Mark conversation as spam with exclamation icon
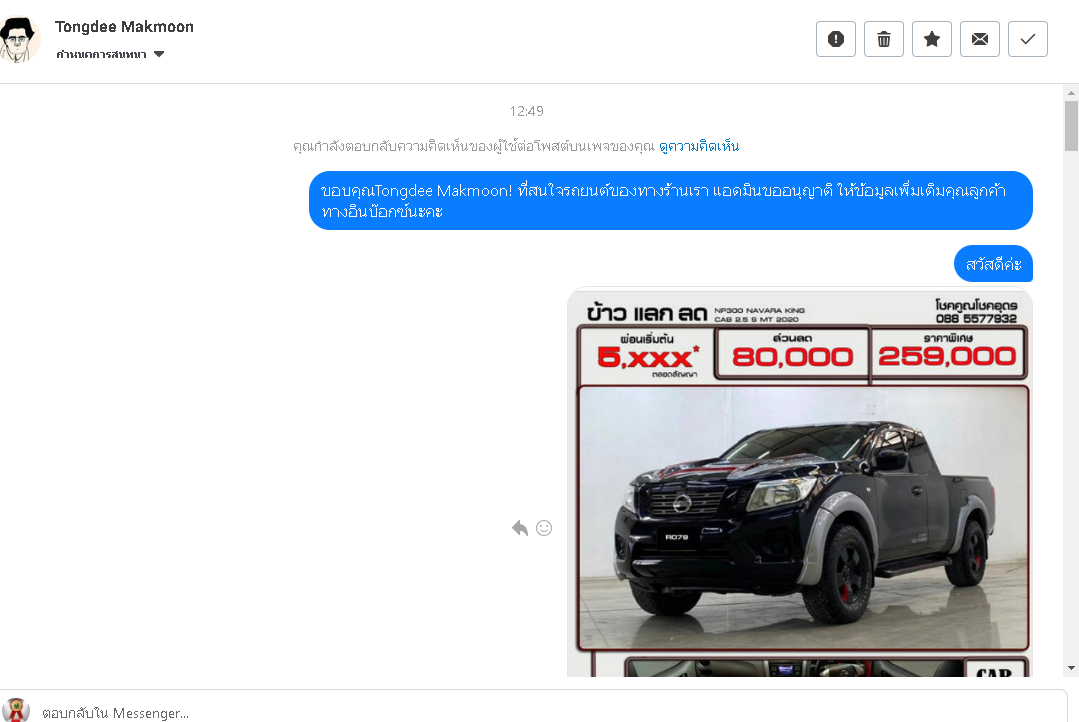The image size is (1079, 722). pyautogui.click(x=835, y=39)
